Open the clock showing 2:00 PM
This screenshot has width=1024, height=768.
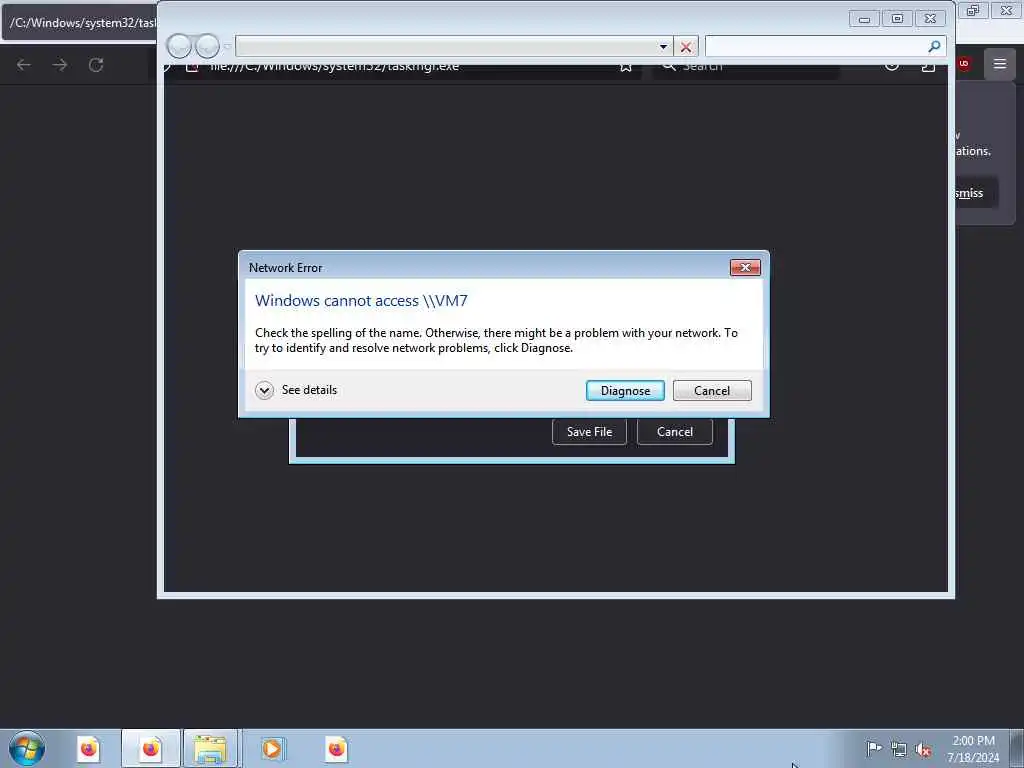click(973, 749)
